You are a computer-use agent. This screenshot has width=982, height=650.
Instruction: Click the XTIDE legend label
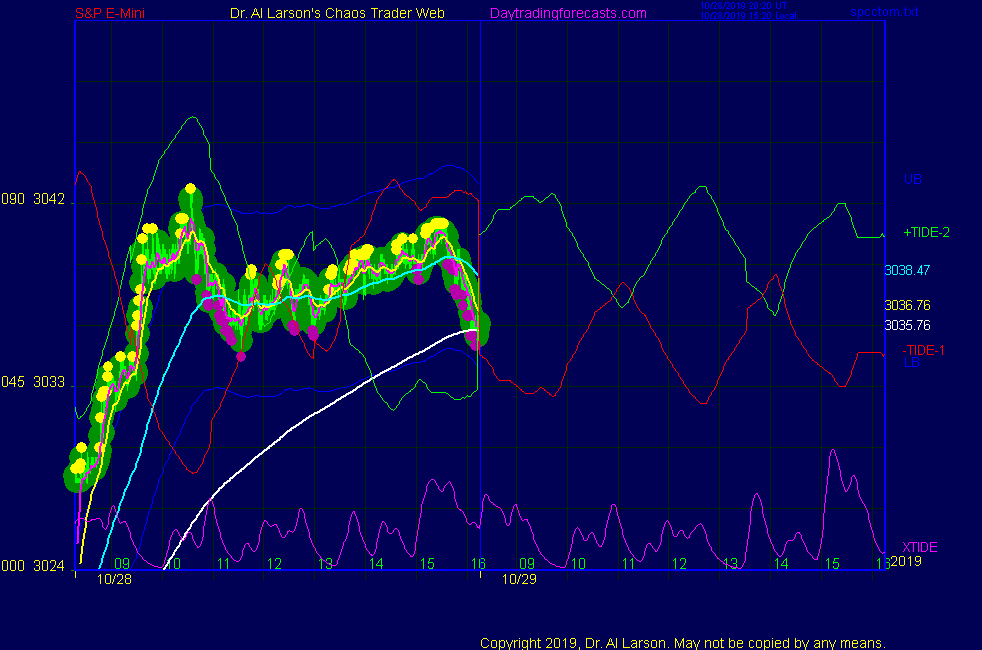point(920,547)
